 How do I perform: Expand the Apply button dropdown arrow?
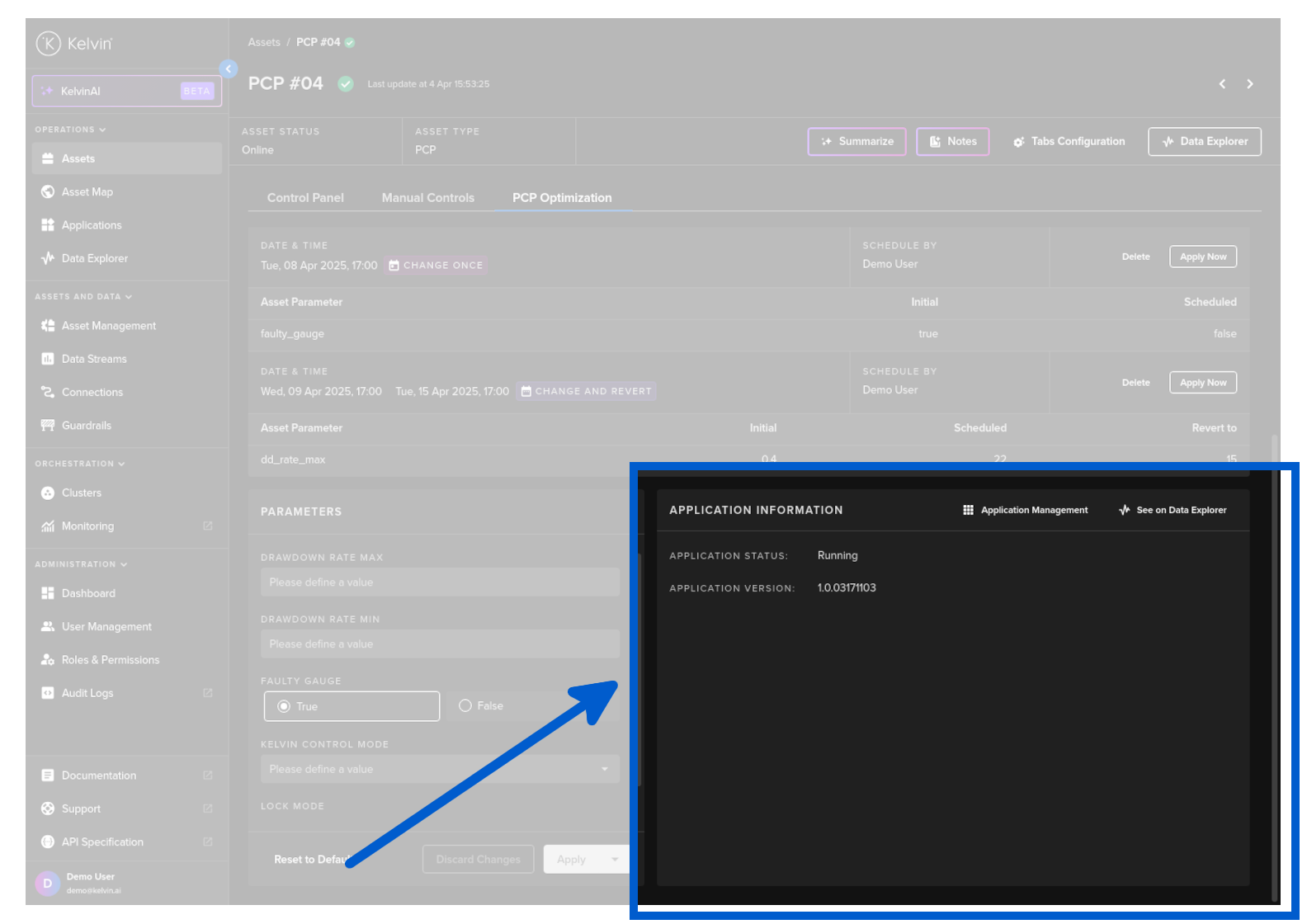point(615,860)
